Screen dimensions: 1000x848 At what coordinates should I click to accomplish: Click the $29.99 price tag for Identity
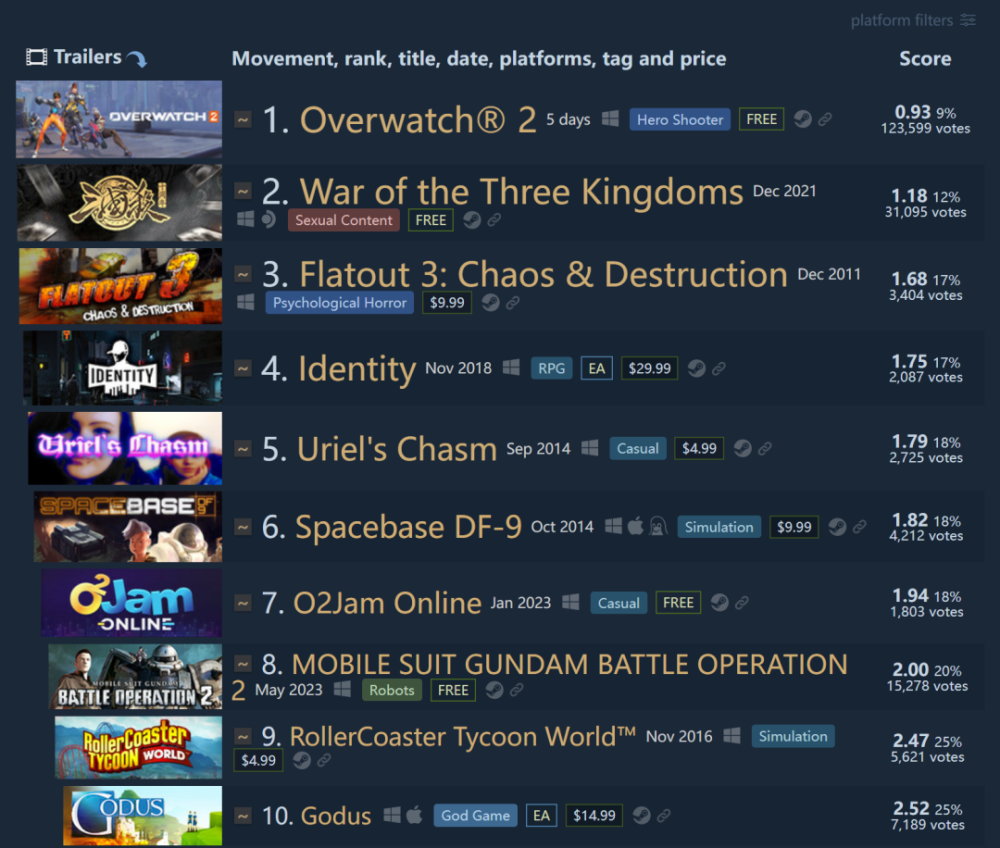point(649,369)
